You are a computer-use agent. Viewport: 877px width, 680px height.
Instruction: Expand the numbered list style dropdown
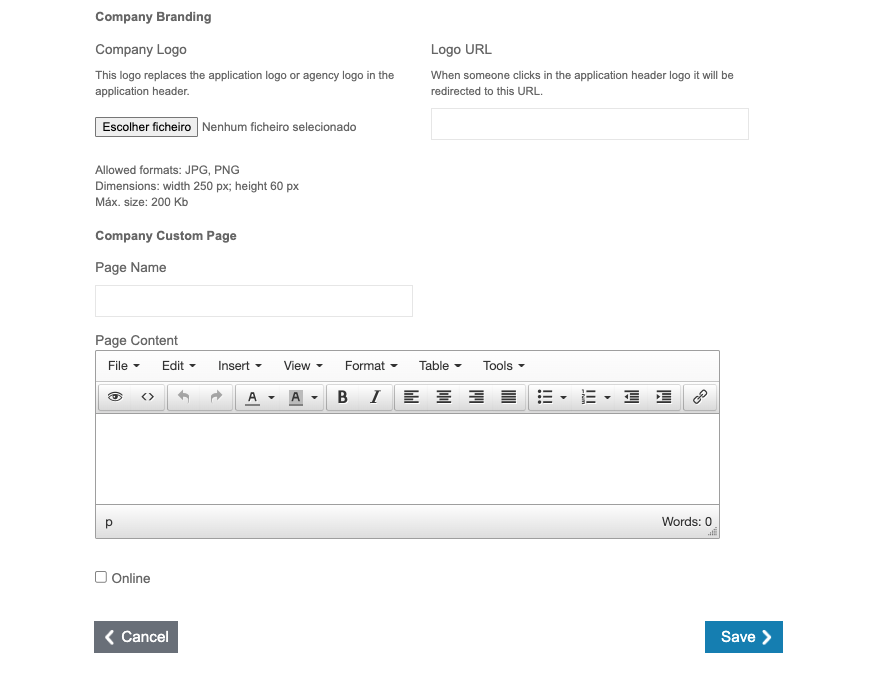coord(607,398)
